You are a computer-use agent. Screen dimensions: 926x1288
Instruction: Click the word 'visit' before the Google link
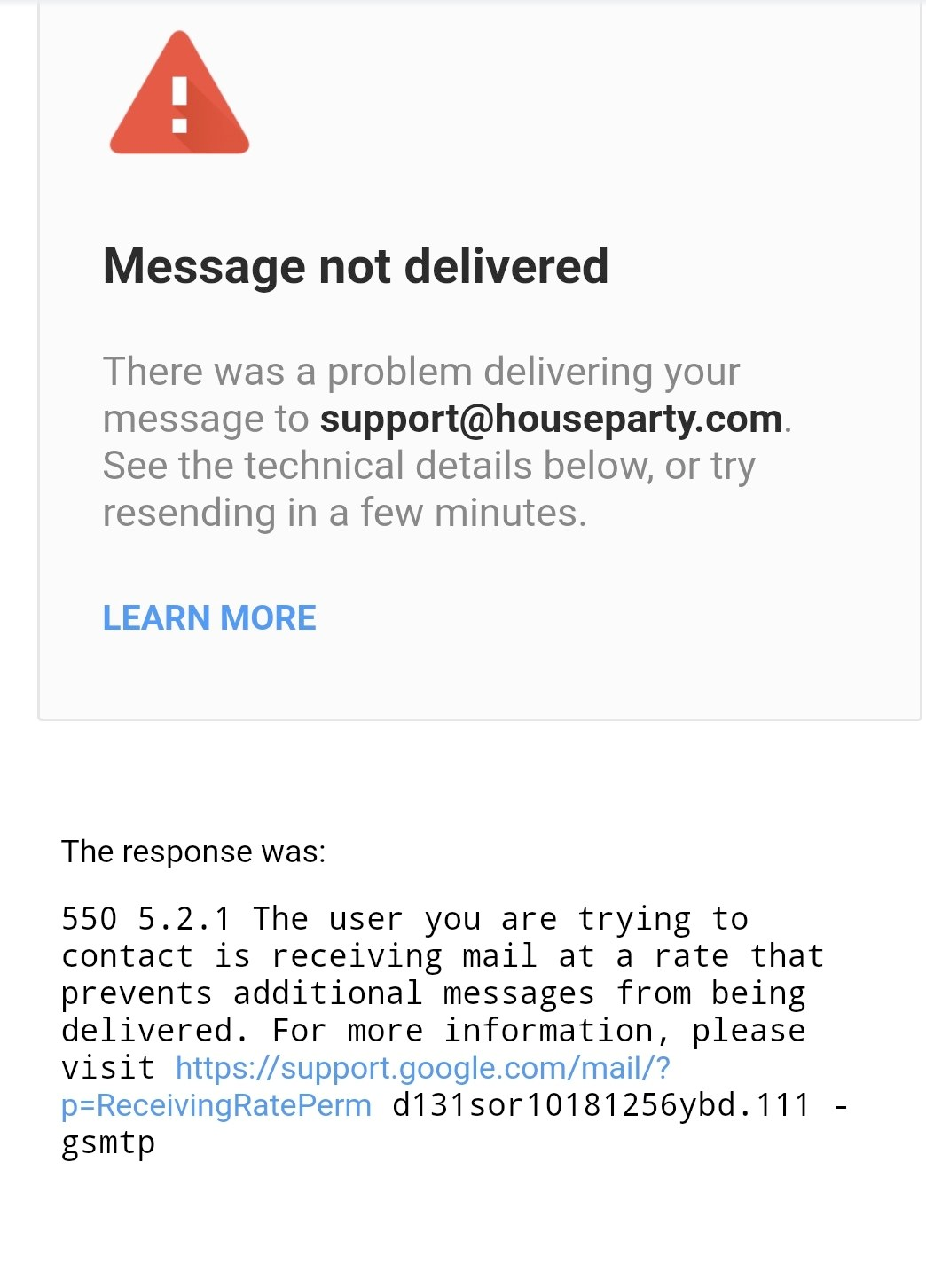108,1067
